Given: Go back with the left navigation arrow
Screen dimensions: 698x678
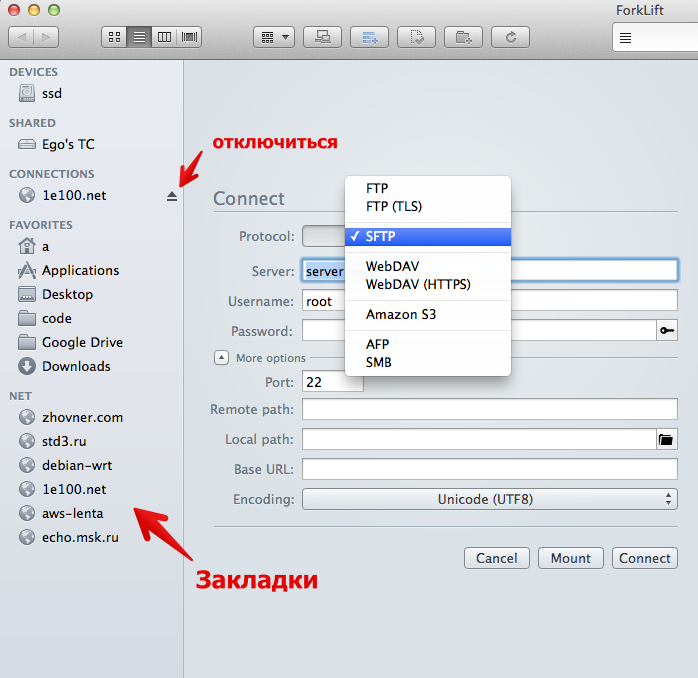Looking at the screenshot, I should (21, 37).
